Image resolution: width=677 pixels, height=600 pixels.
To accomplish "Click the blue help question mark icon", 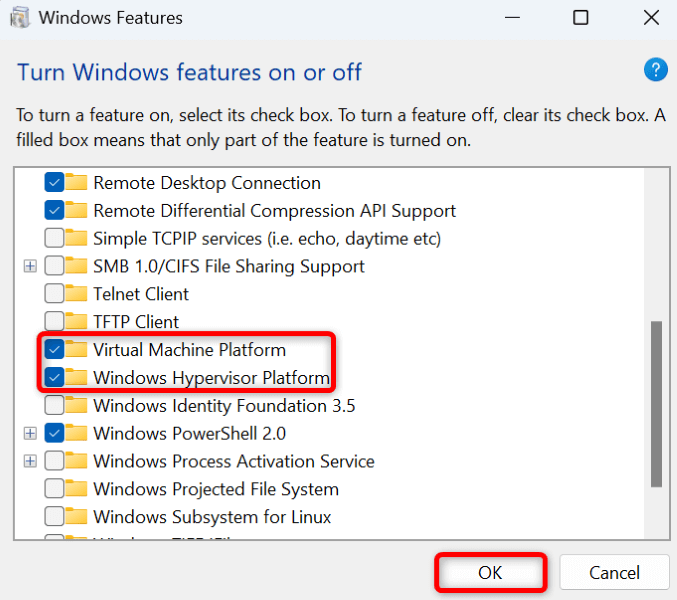I will pos(655,69).
